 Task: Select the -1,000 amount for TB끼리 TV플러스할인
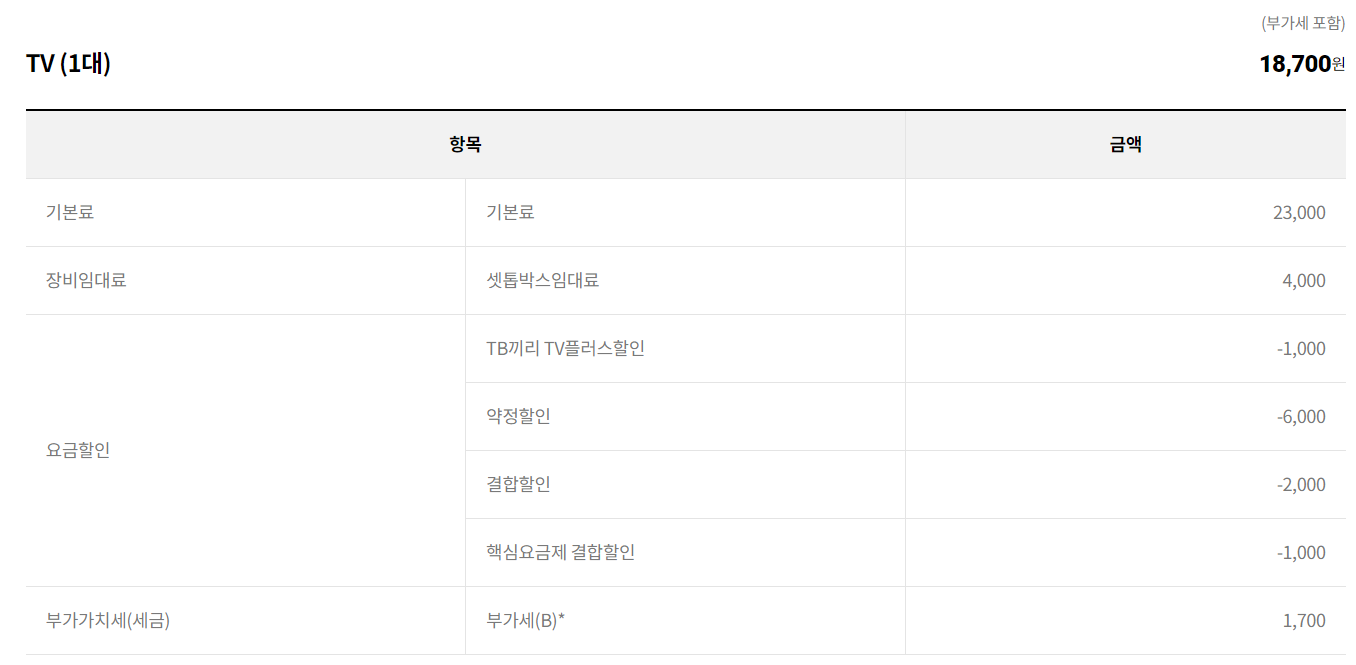(x=1301, y=349)
